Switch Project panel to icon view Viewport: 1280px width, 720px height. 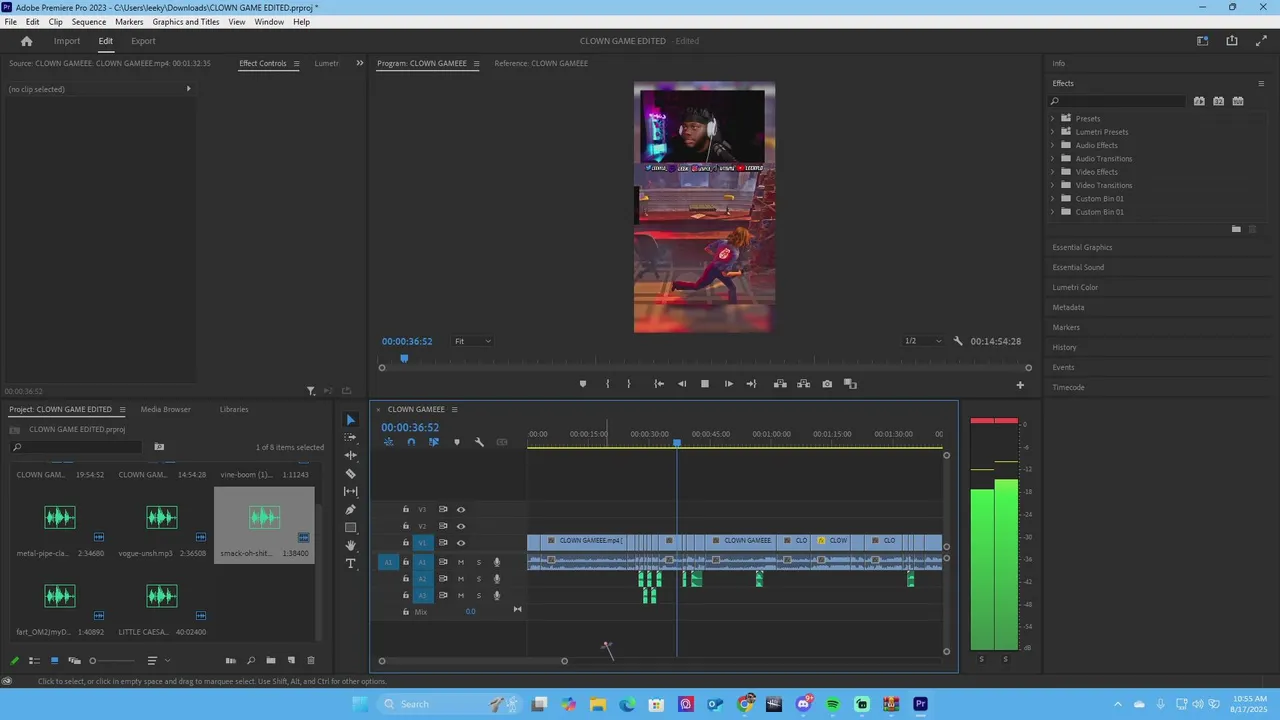54,661
